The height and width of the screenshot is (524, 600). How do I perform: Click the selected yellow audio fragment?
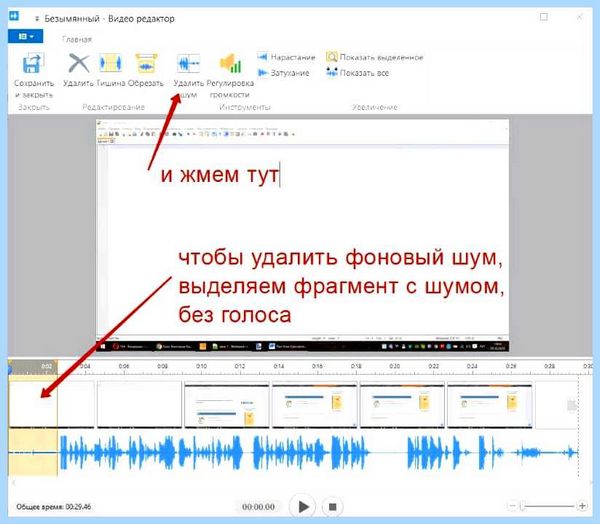(x=33, y=452)
